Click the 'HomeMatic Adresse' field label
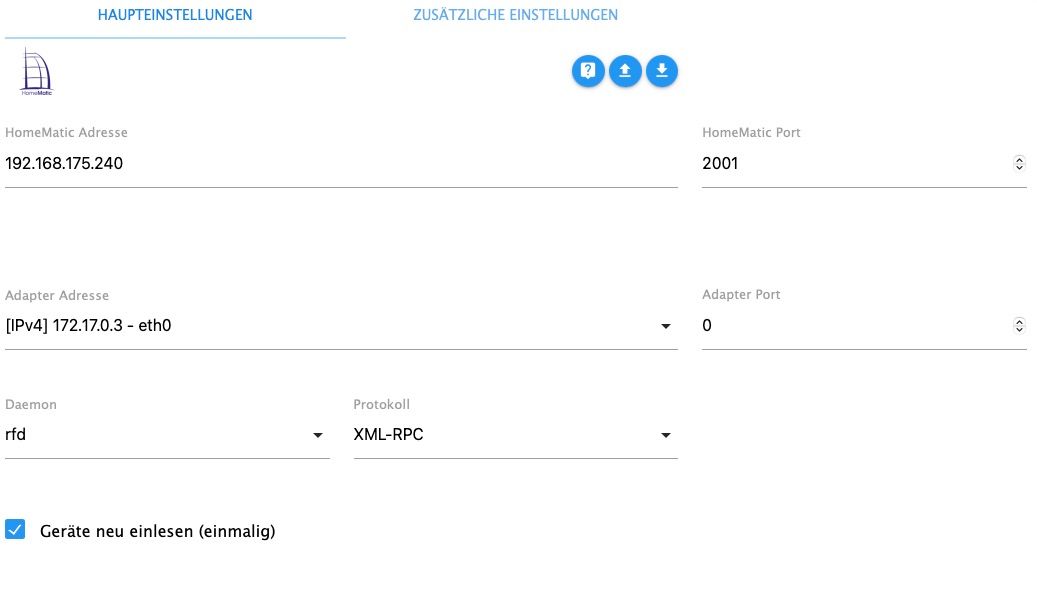The width and height of the screenshot is (1037, 610). pyautogui.click(x=66, y=132)
